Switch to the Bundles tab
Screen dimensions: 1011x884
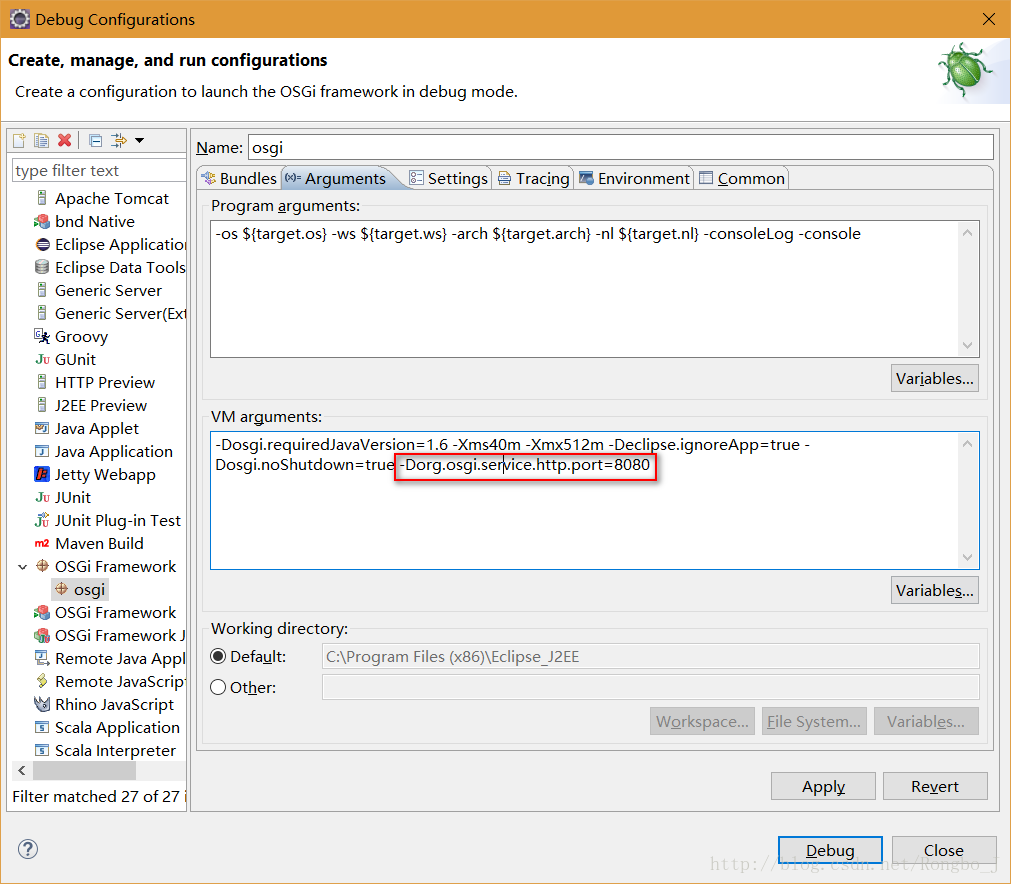(239, 179)
